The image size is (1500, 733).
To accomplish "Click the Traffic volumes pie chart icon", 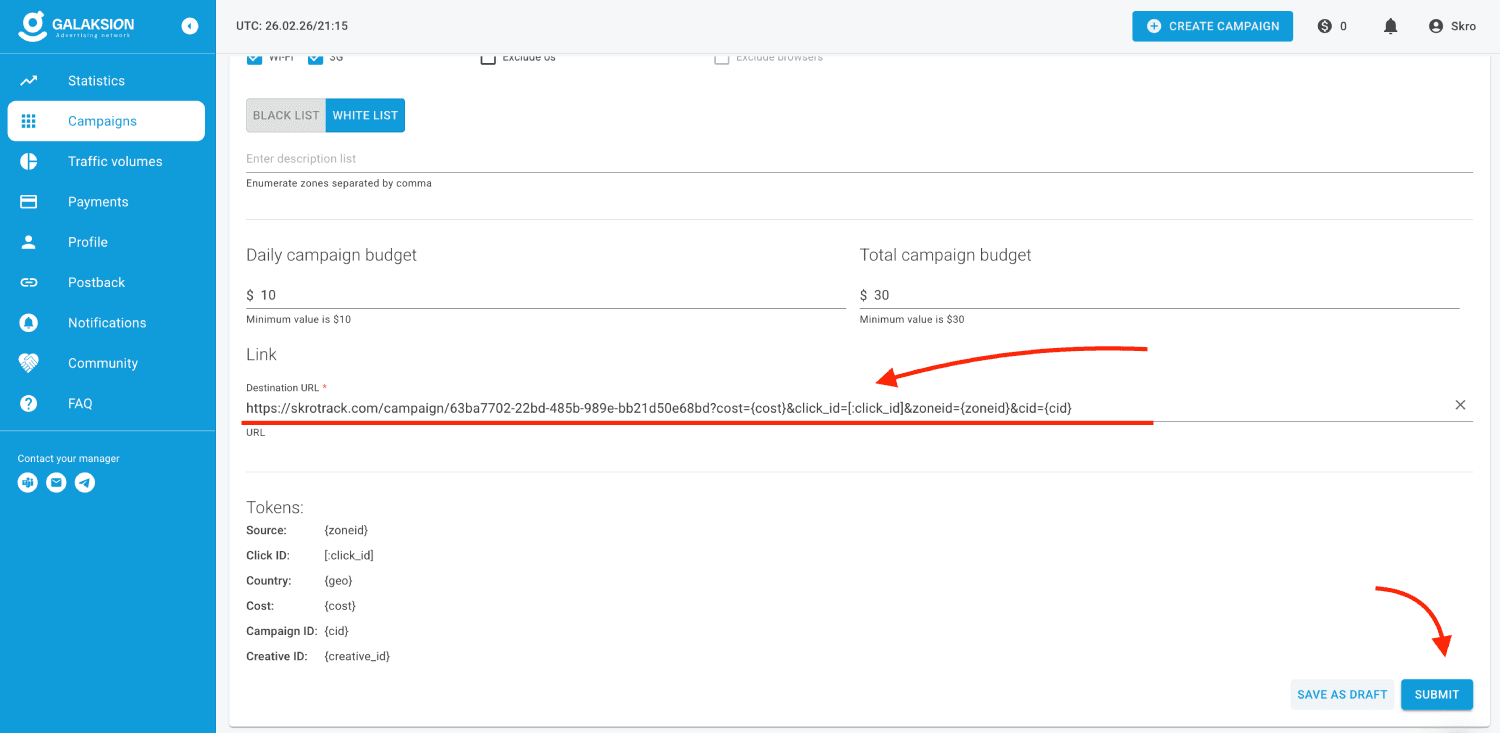I will coord(29,161).
